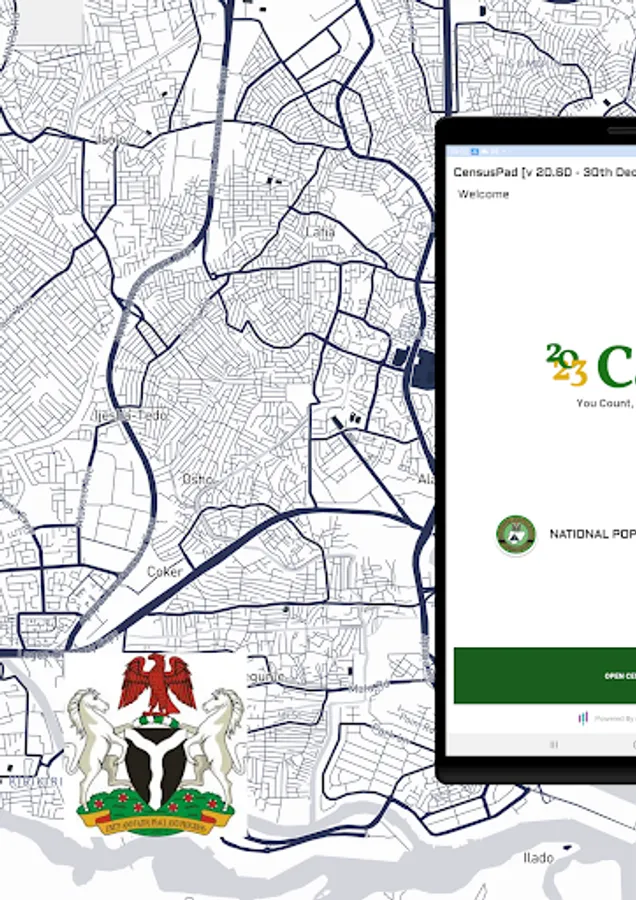Click the 'Isolo' map label
Viewport: 636px width, 900px height.
(x=112, y=139)
